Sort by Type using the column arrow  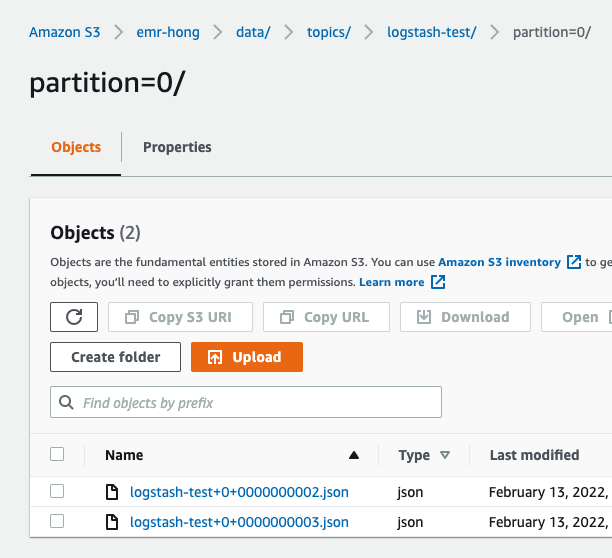(x=445, y=455)
